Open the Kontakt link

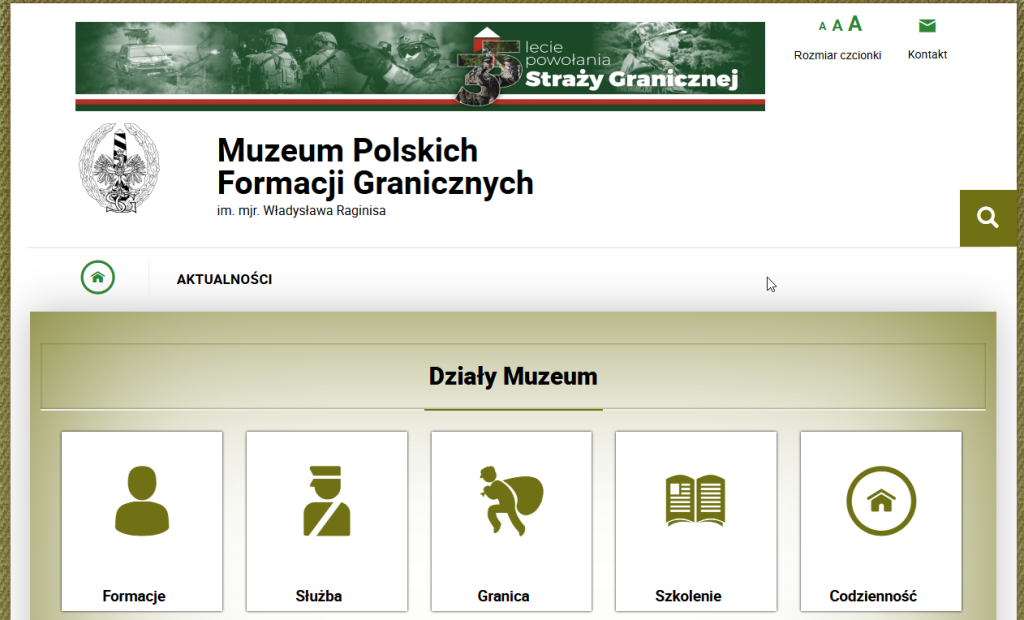(x=927, y=55)
